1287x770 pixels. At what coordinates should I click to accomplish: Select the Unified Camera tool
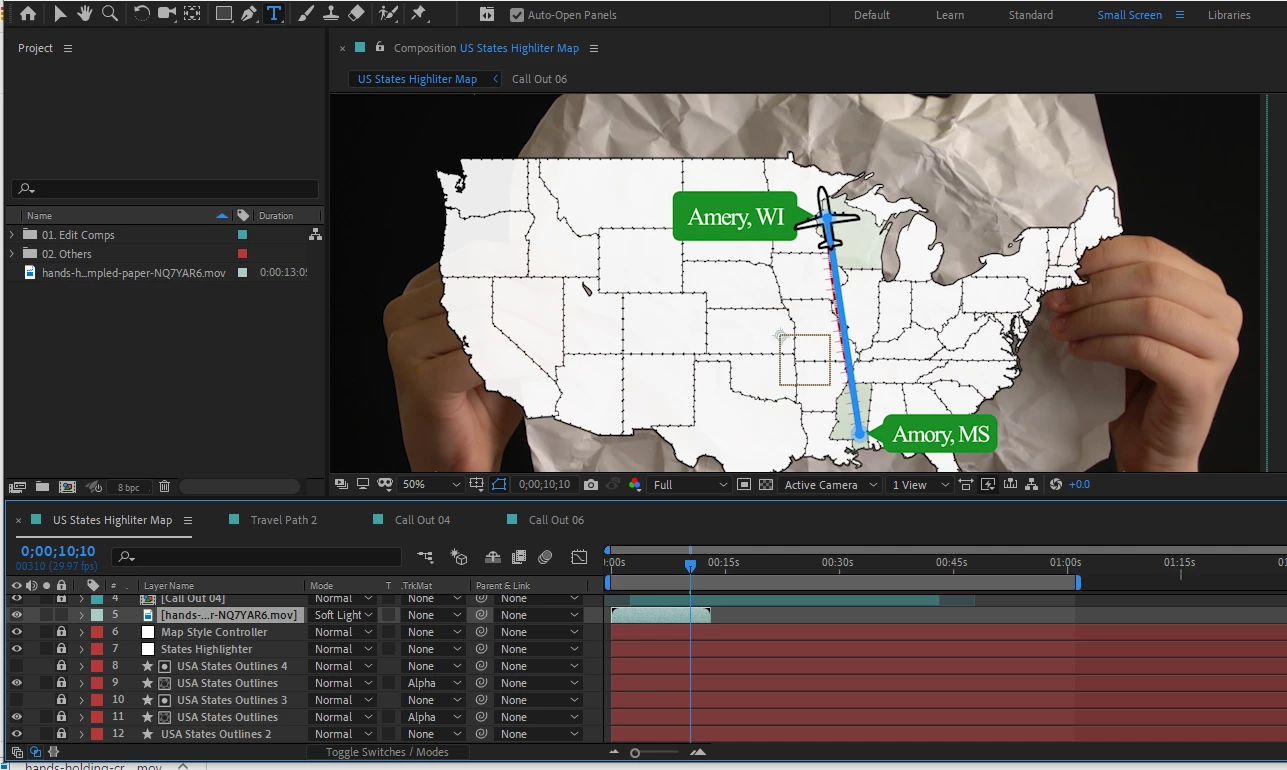coord(167,14)
